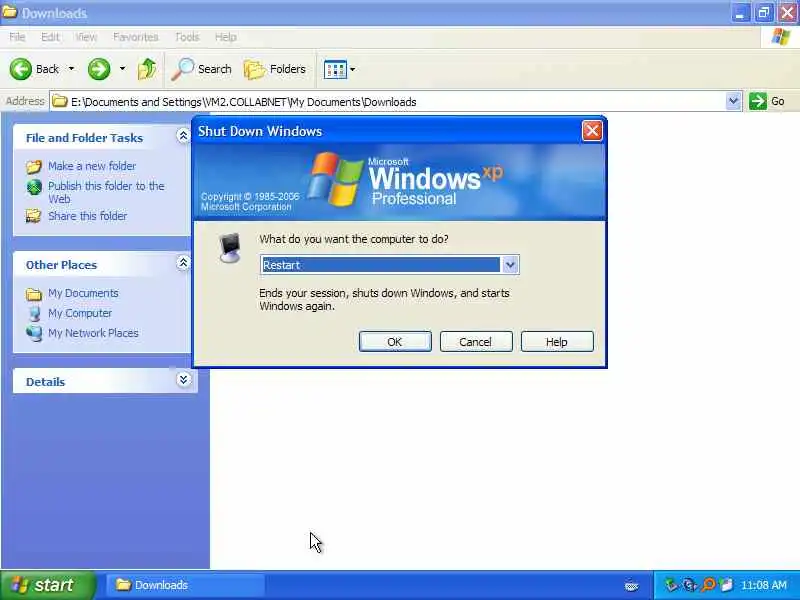Click the globe publish icon
800x600 pixels.
click(34, 187)
